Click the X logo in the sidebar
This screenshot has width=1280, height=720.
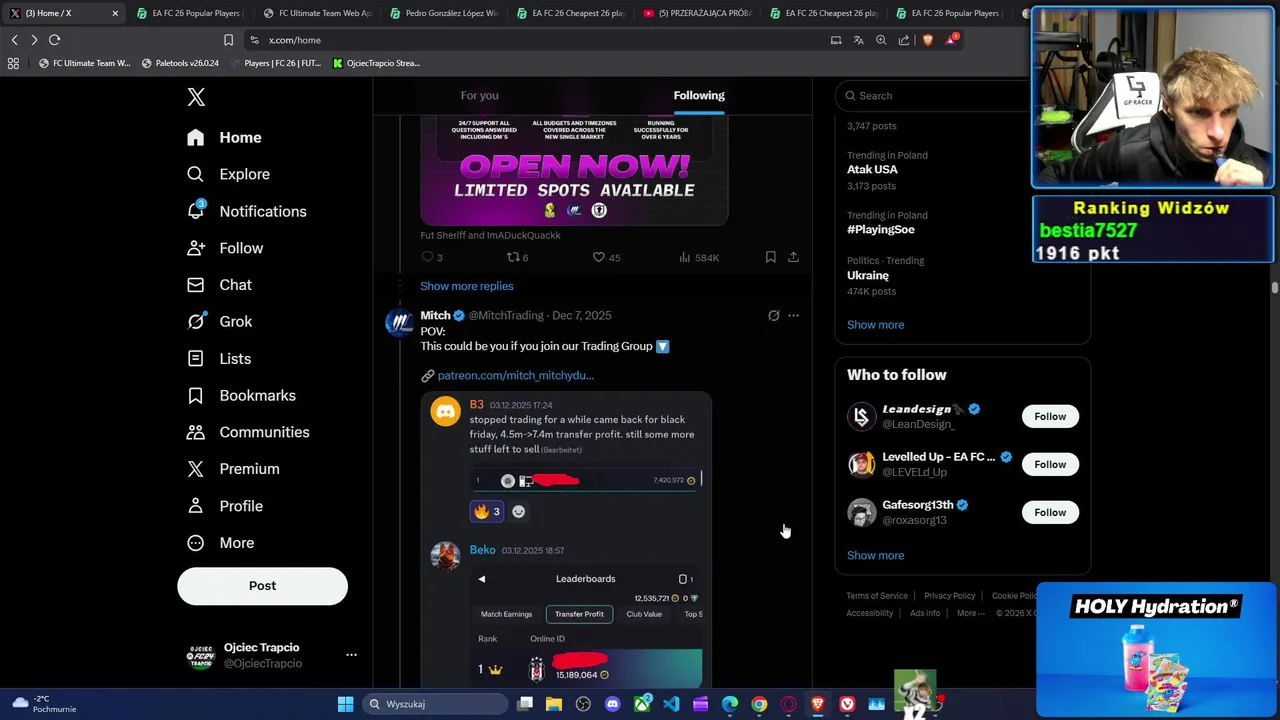(x=196, y=97)
